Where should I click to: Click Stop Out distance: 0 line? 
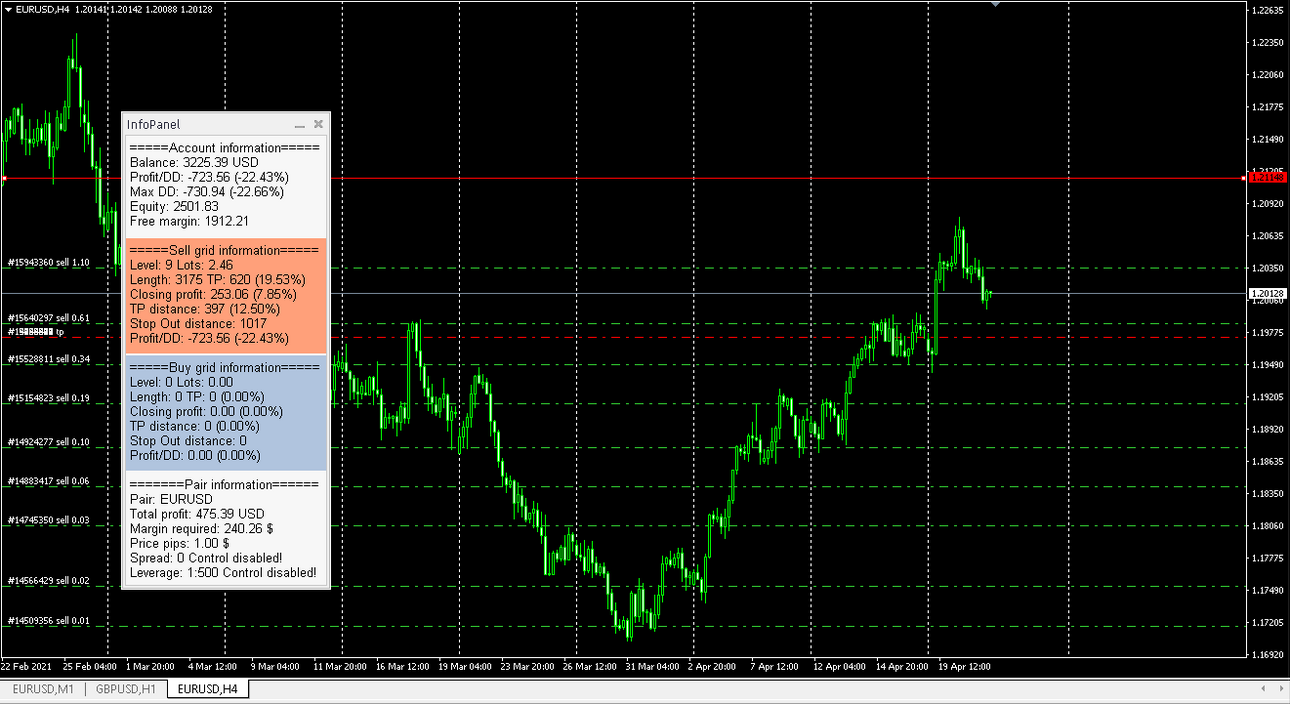(x=188, y=440)
